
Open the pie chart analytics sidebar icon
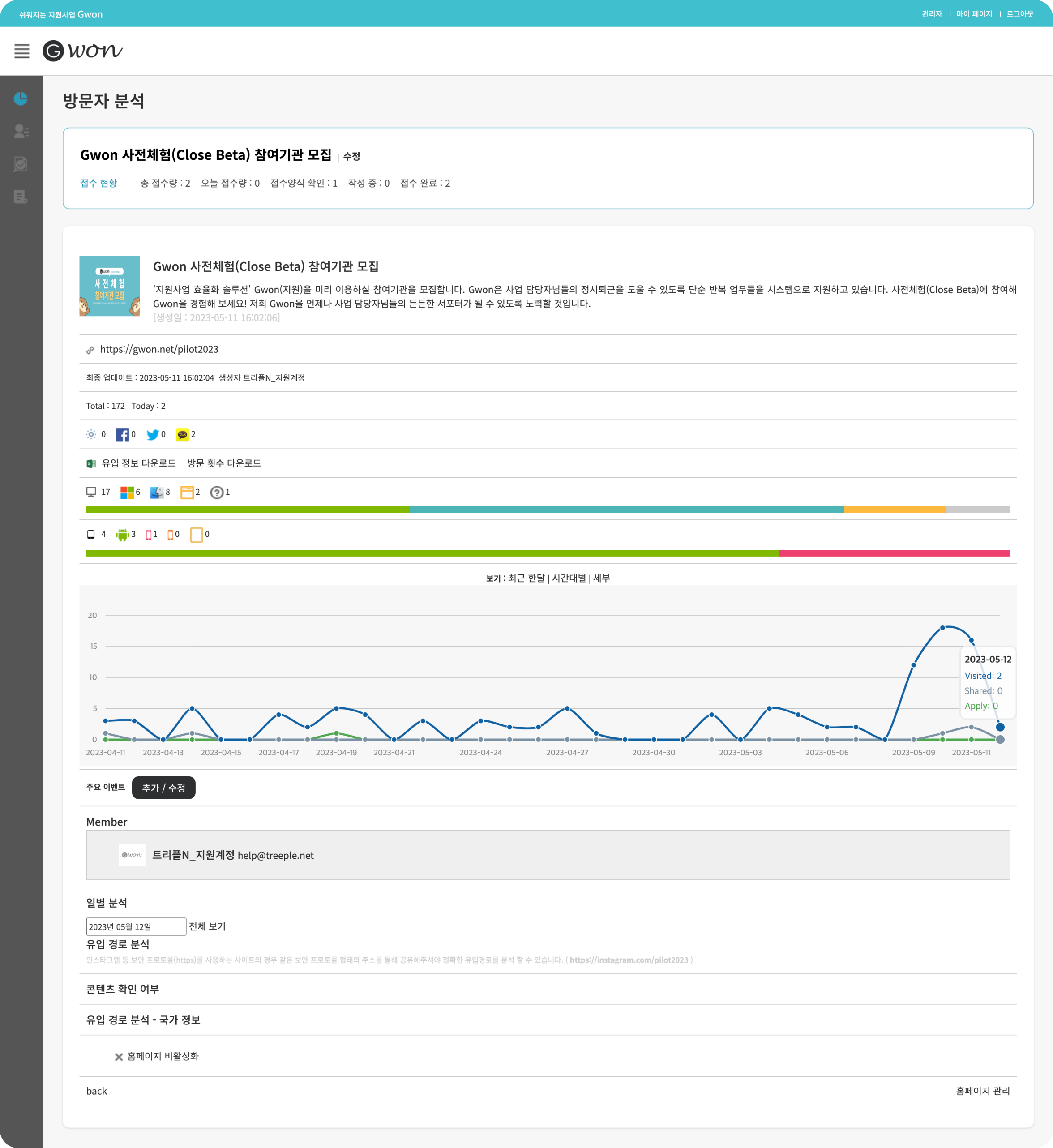pos(21,99)
